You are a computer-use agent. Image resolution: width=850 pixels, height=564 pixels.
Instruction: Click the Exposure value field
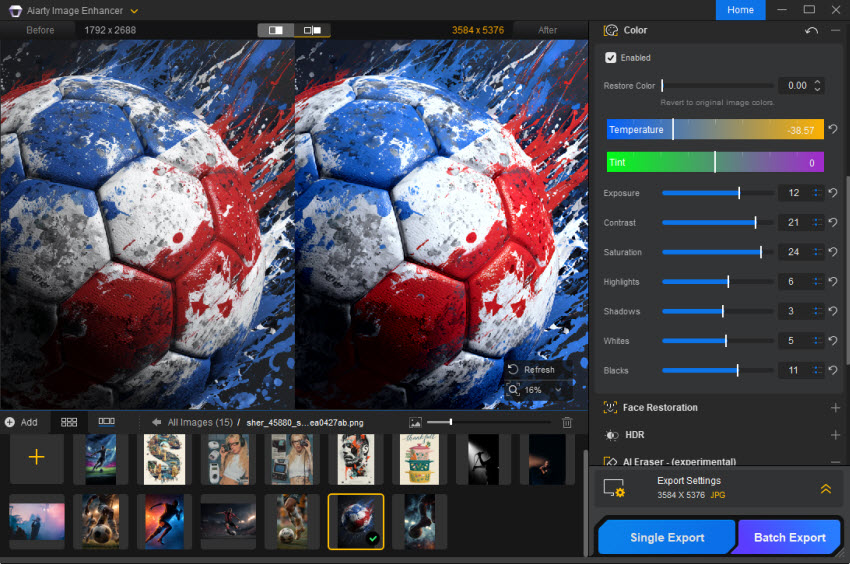click(x=794, y=193)
